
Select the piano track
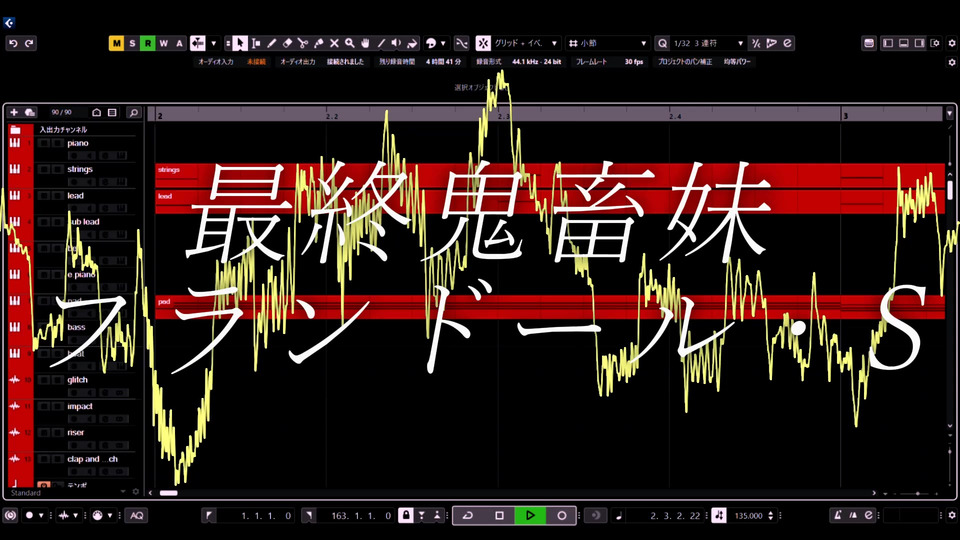78,143
